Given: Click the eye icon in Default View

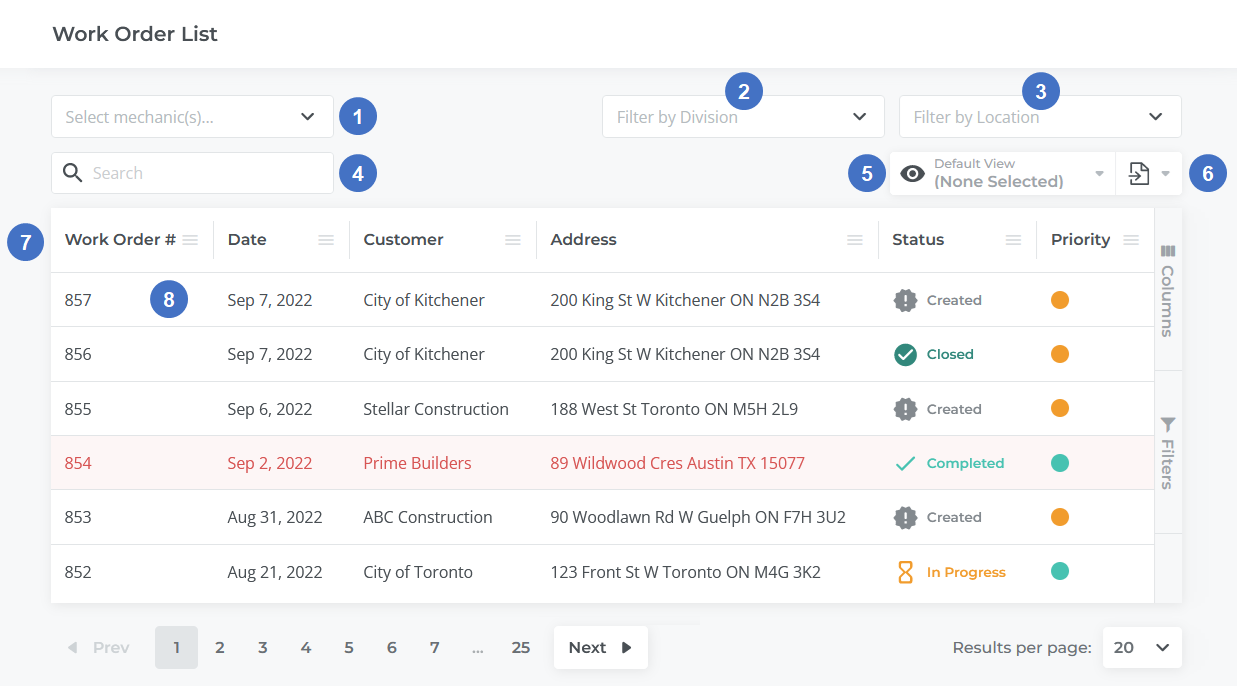Looking at the screenshot, I should (x=912, y=173).
